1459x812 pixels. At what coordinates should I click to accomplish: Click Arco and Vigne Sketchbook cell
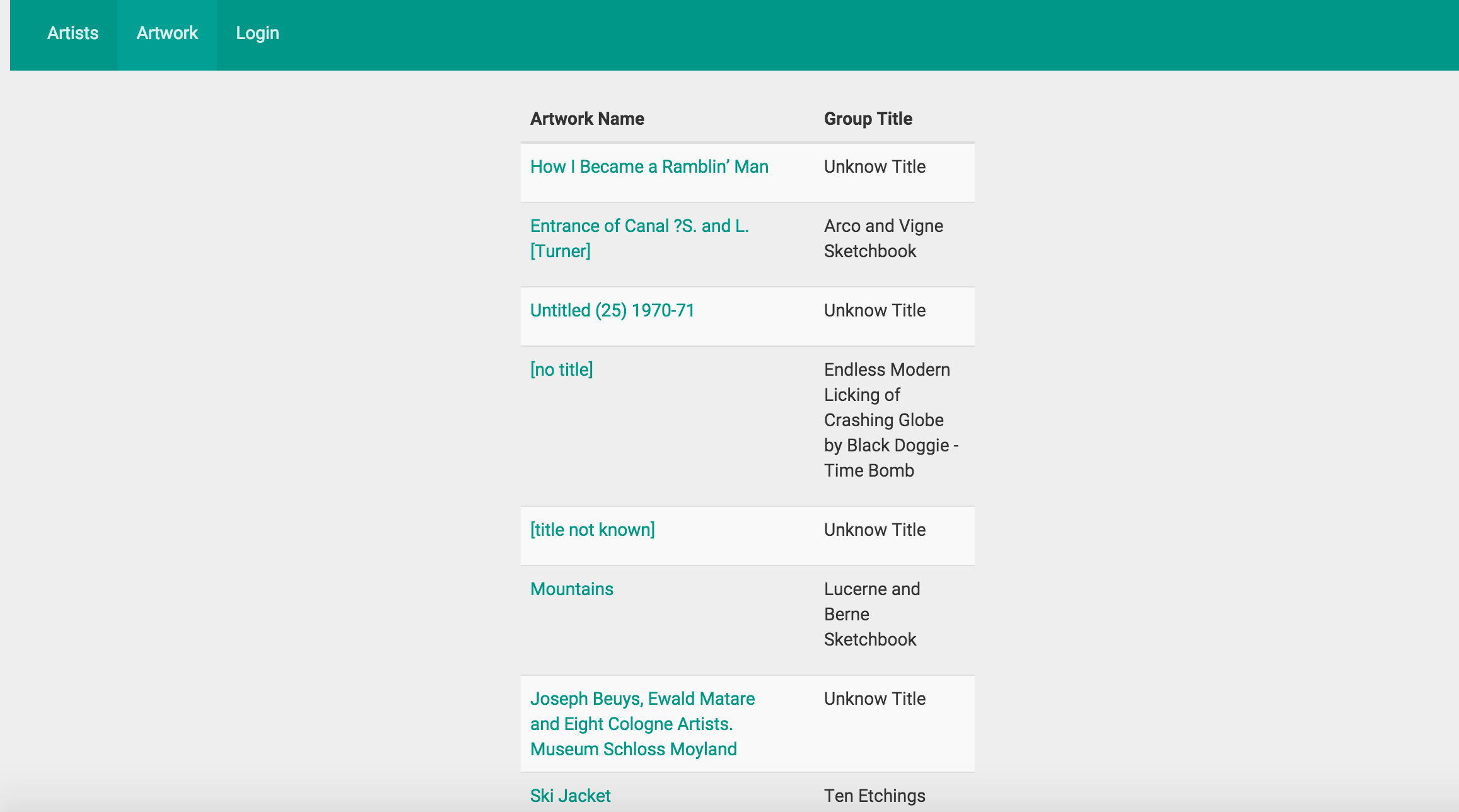(883, 238)
